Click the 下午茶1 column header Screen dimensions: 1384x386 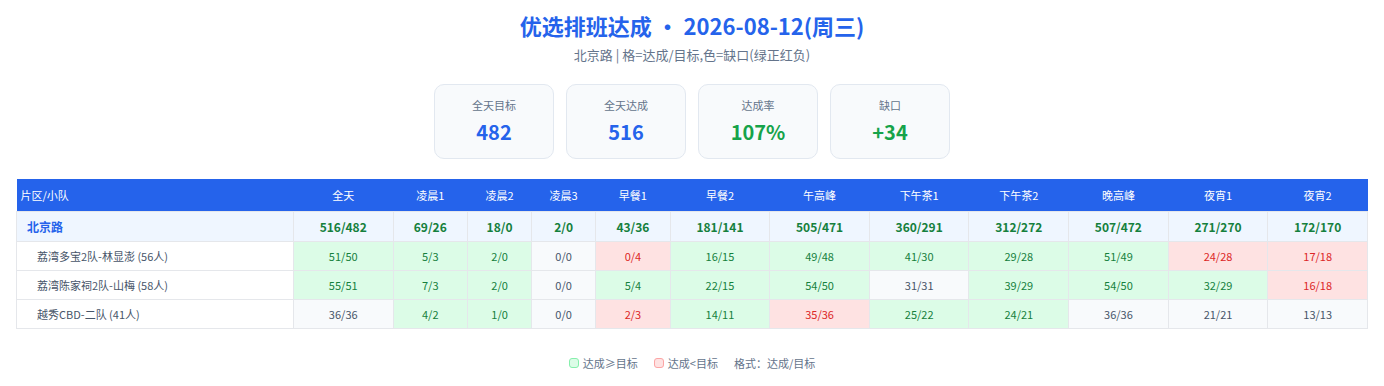tap(919, 196)
